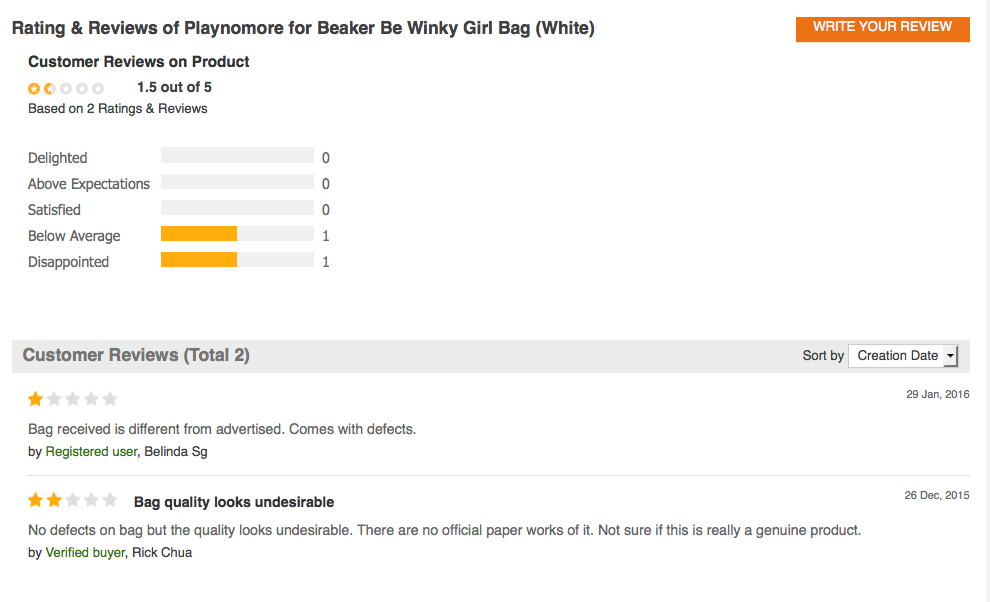This screenshot has height=602, width=990.
Task: Click the first orange star in overall rating
Action: pyautogui.click(x=36, y=88)
